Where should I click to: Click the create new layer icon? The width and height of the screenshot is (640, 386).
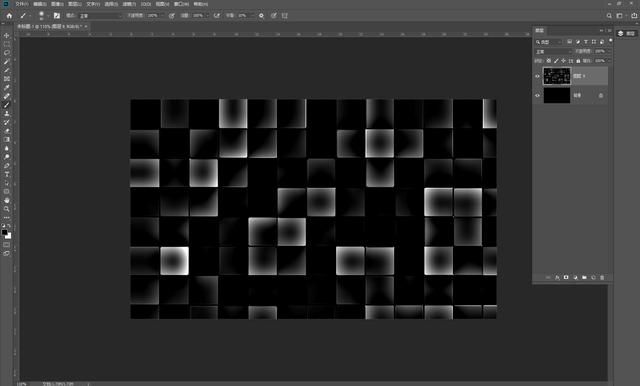tap(593, 277)
